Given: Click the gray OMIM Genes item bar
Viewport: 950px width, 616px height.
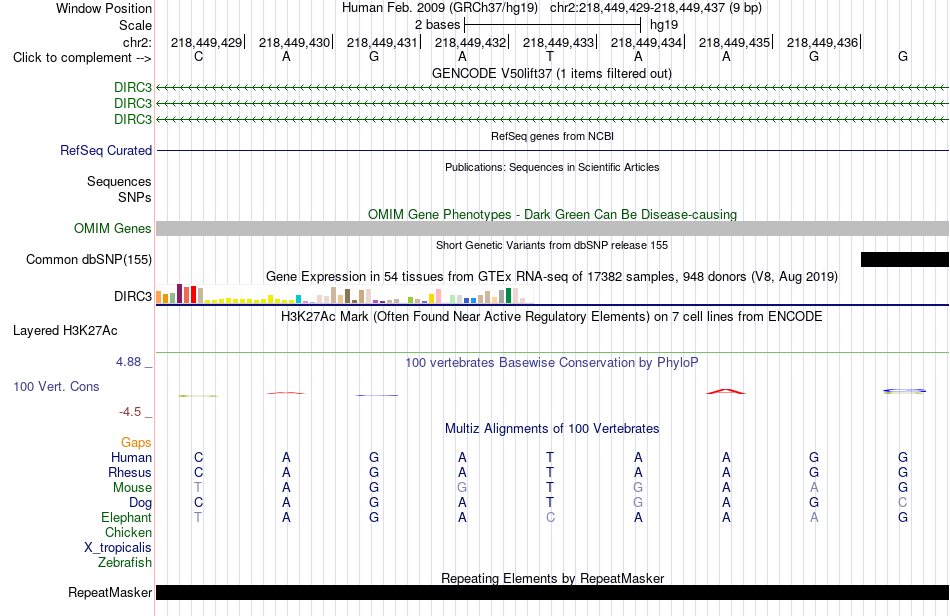Looking at the screenshot, I should point(552,228).
